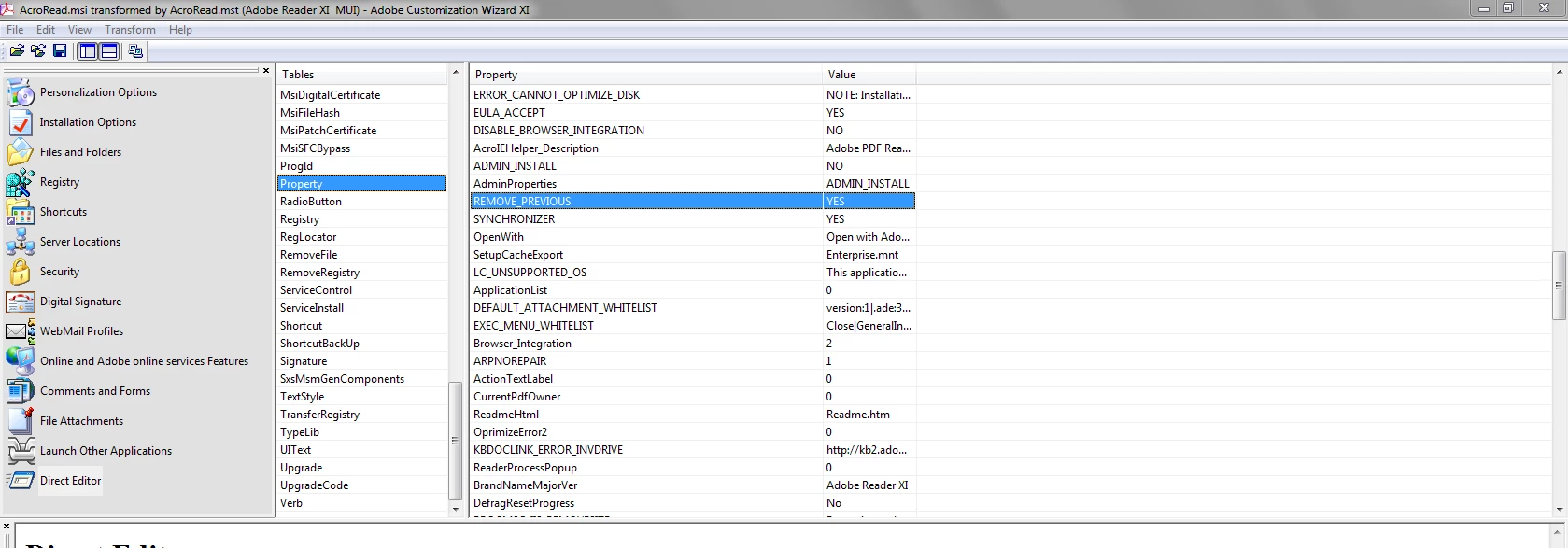Click the Launch Other Applications icon
Image resolution: width=1568 pixels, height=548 pixels.
point(20,451)
